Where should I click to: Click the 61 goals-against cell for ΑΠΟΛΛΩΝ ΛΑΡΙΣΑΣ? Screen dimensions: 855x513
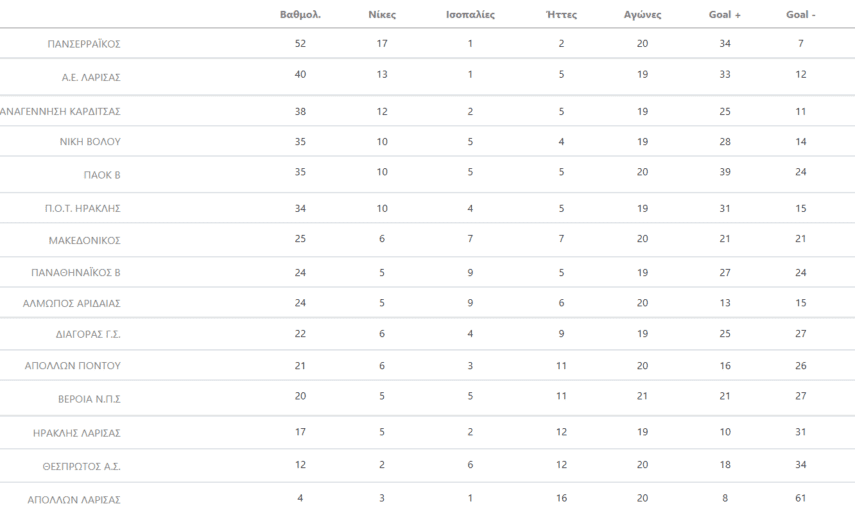point(800,498)
